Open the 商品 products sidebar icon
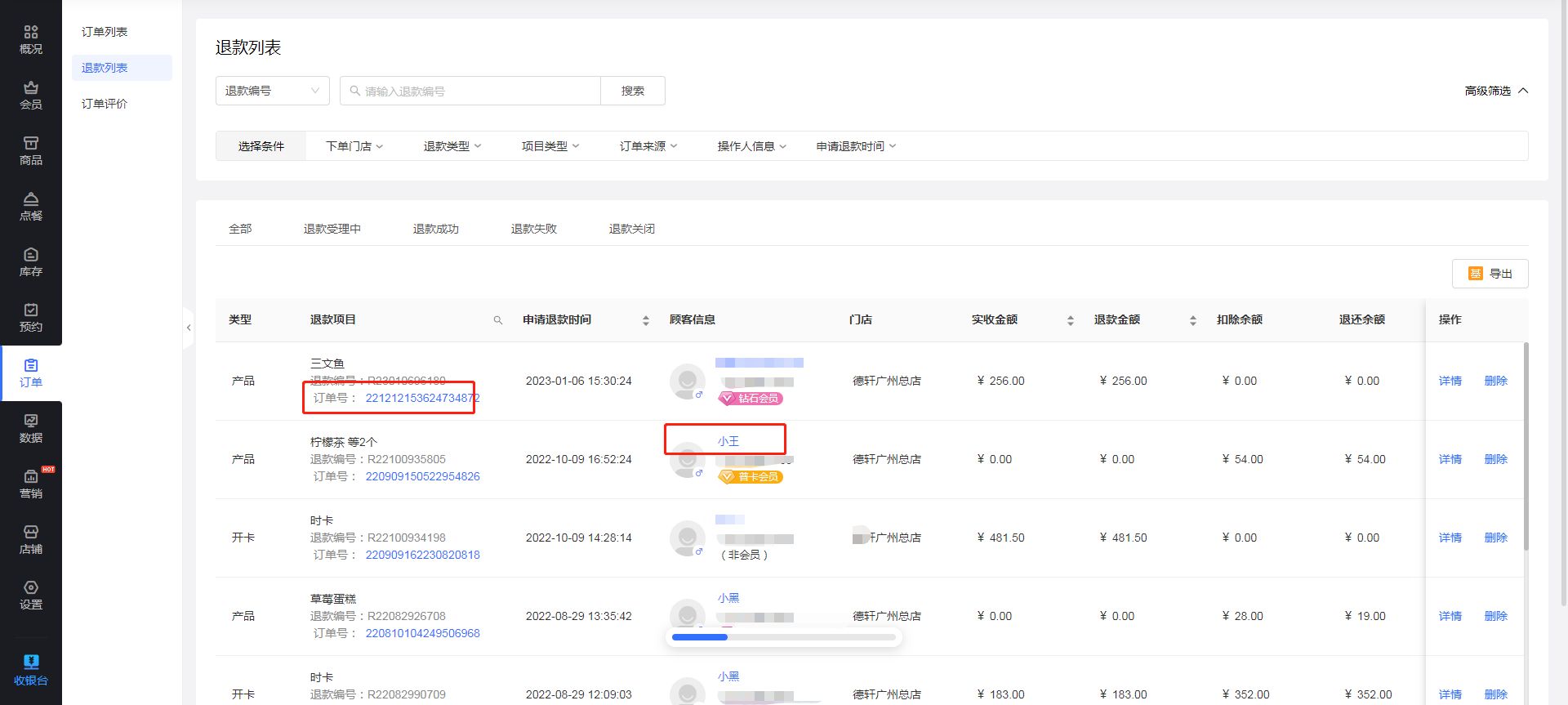 point(31,150)
